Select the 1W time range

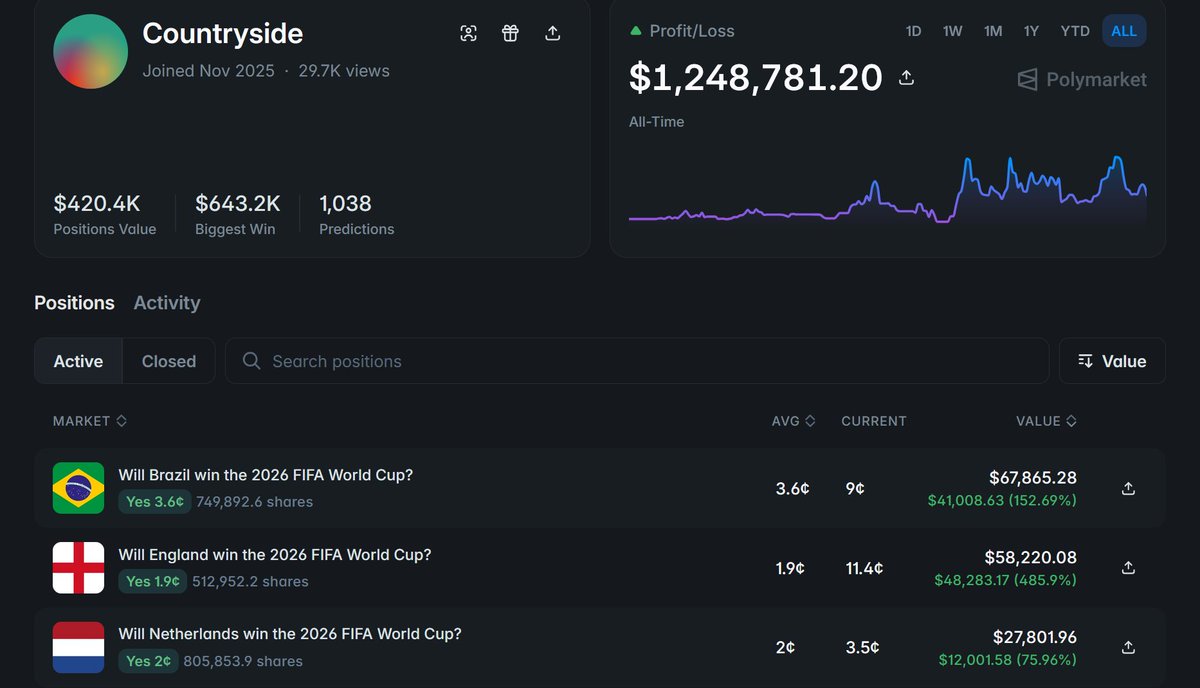coord(952,31)
